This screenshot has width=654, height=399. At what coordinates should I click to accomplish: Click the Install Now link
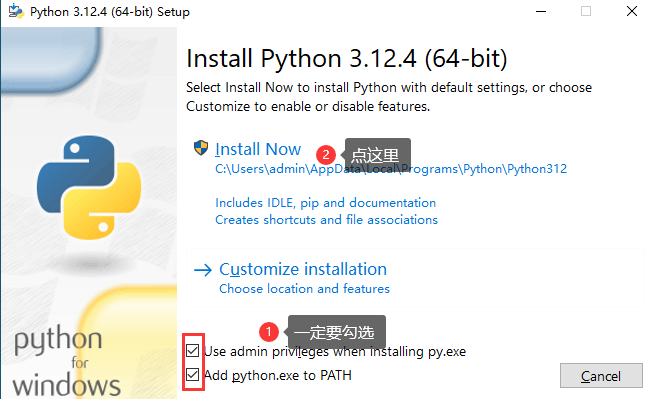click(x=258, y=149)
